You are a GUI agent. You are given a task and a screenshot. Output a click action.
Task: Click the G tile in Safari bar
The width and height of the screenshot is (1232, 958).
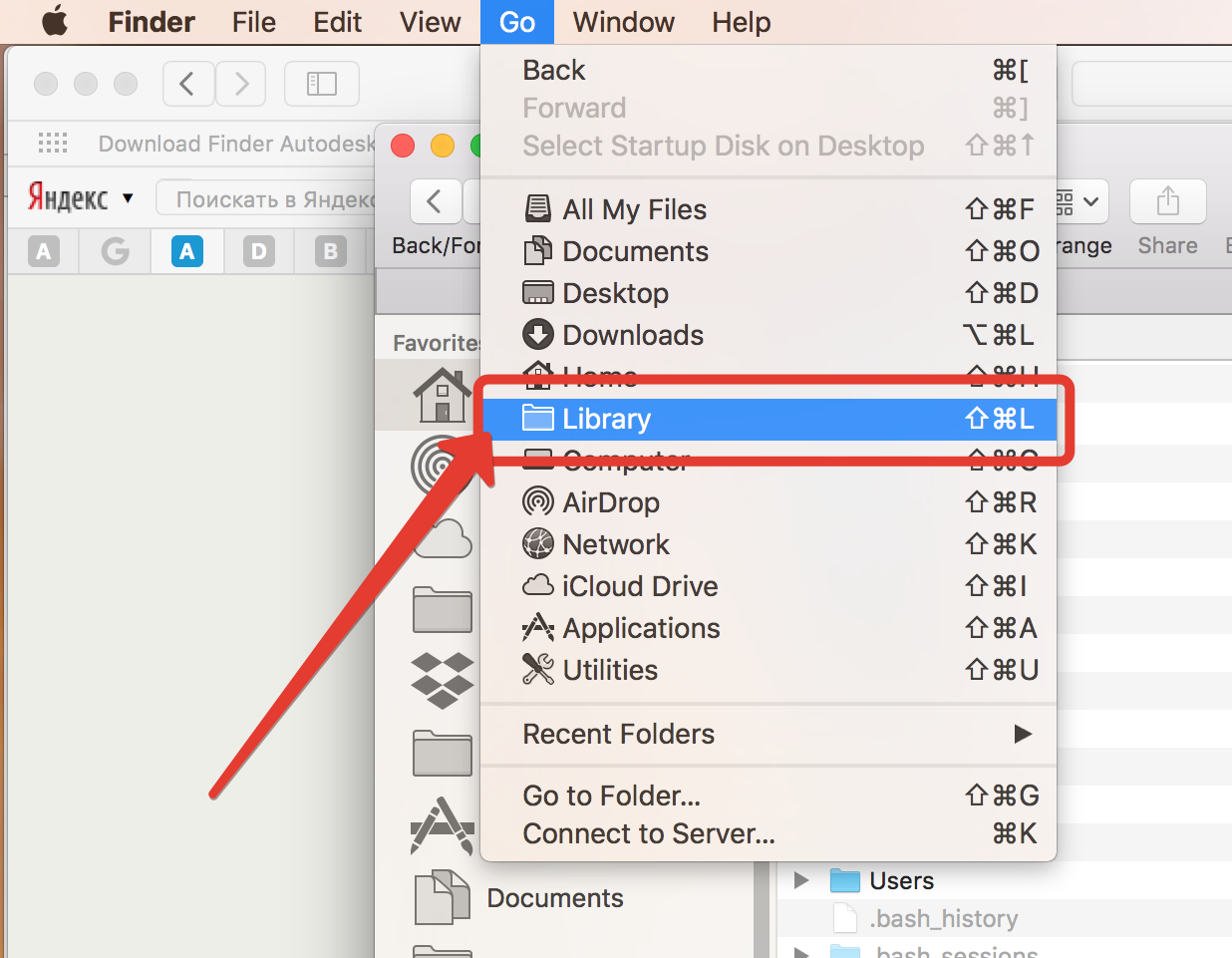click(116, 251)
